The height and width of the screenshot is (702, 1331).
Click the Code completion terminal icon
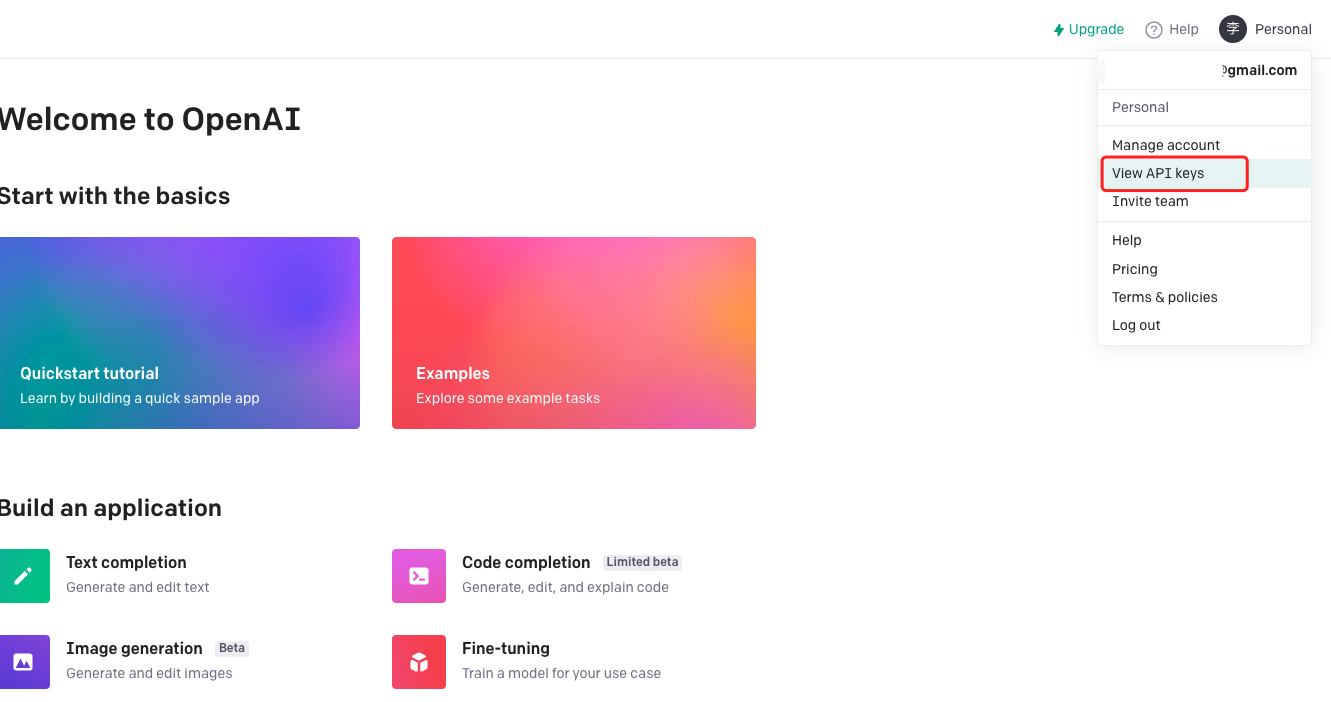[419, 576]
